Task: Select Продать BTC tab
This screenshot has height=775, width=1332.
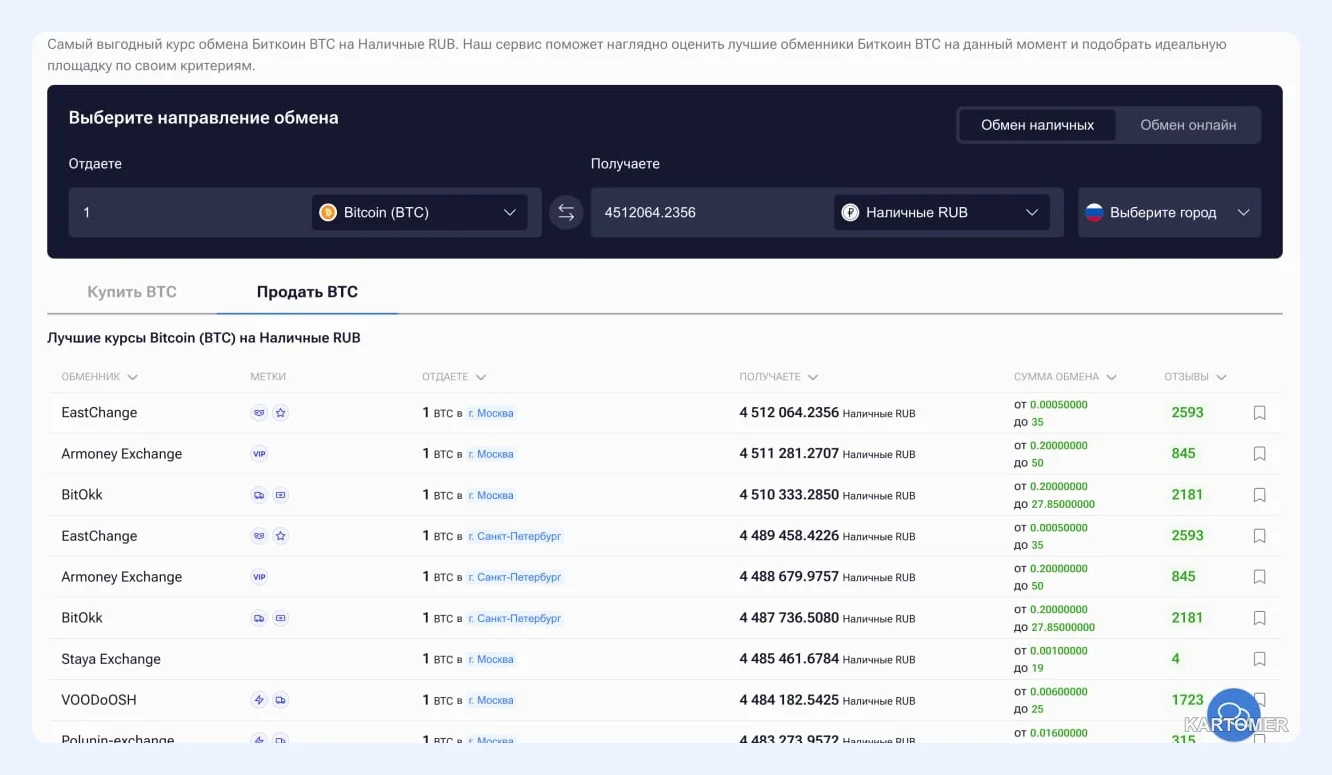Action: point(307,292)
